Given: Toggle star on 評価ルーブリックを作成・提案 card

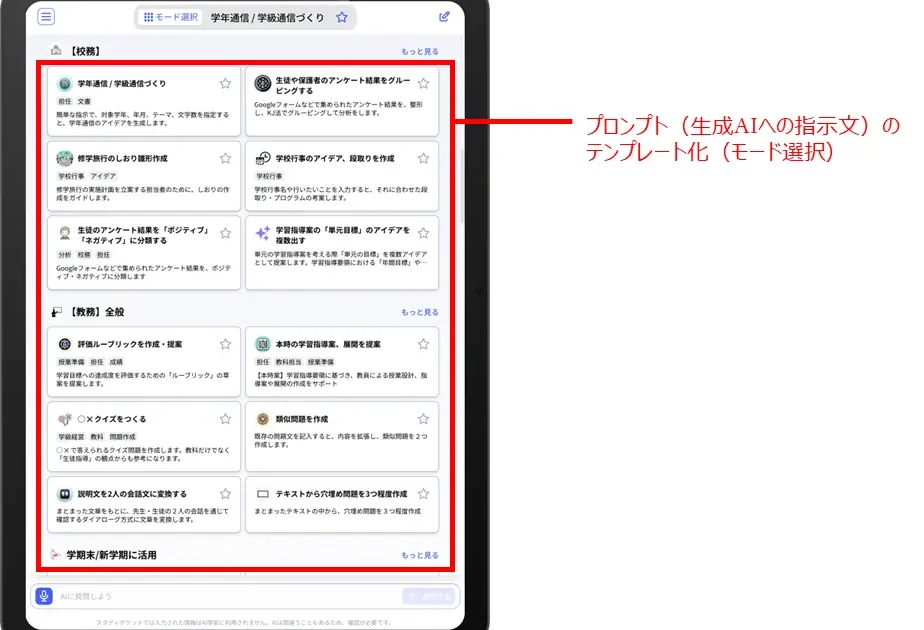Looking at the screenshot, I should 225,344.
